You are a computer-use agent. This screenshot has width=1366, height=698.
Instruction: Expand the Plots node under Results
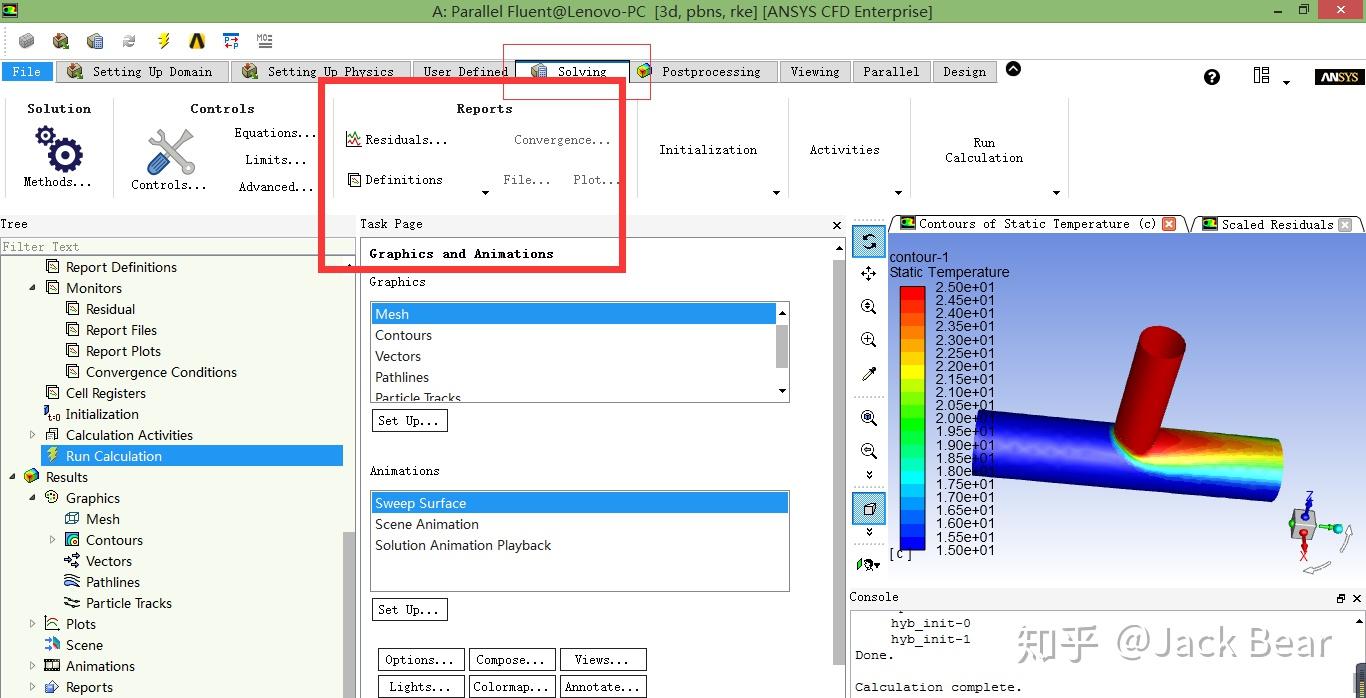tap(31, 623)
